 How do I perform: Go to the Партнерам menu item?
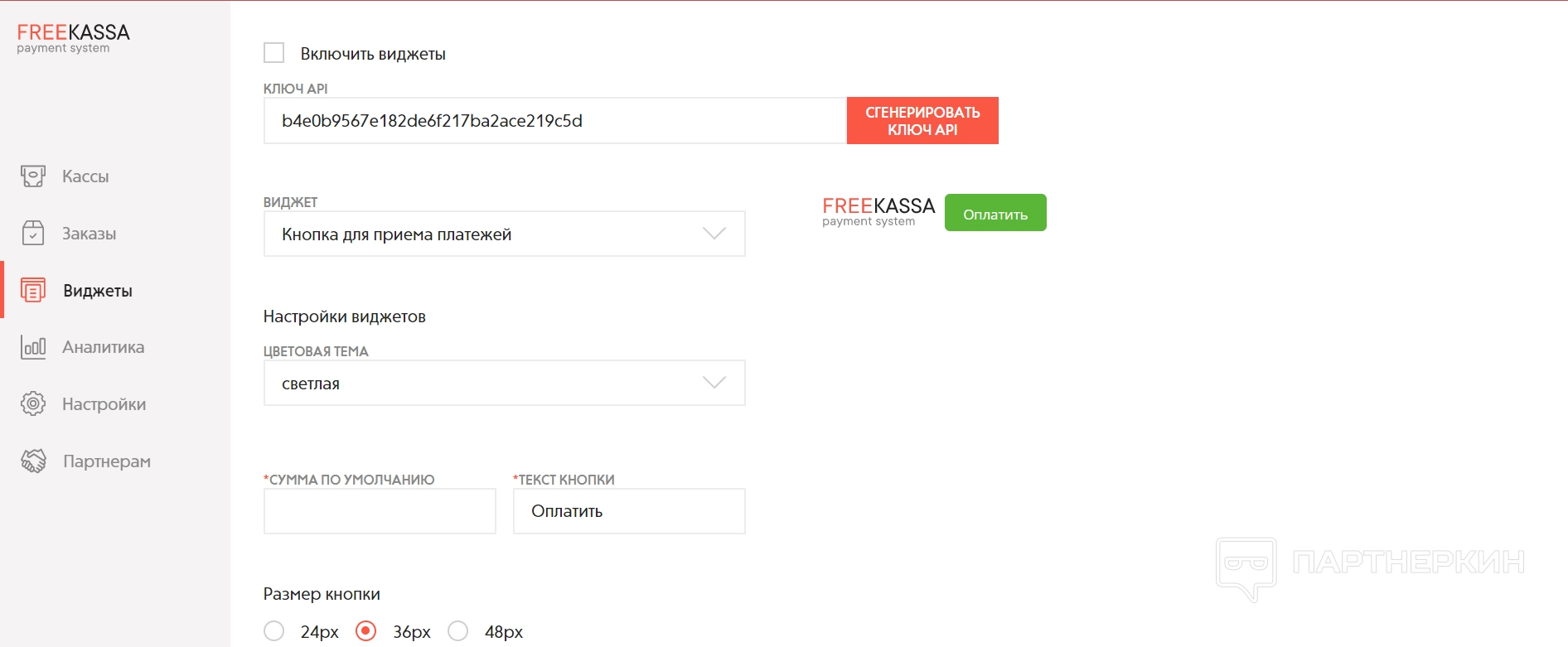click(106, 461)
